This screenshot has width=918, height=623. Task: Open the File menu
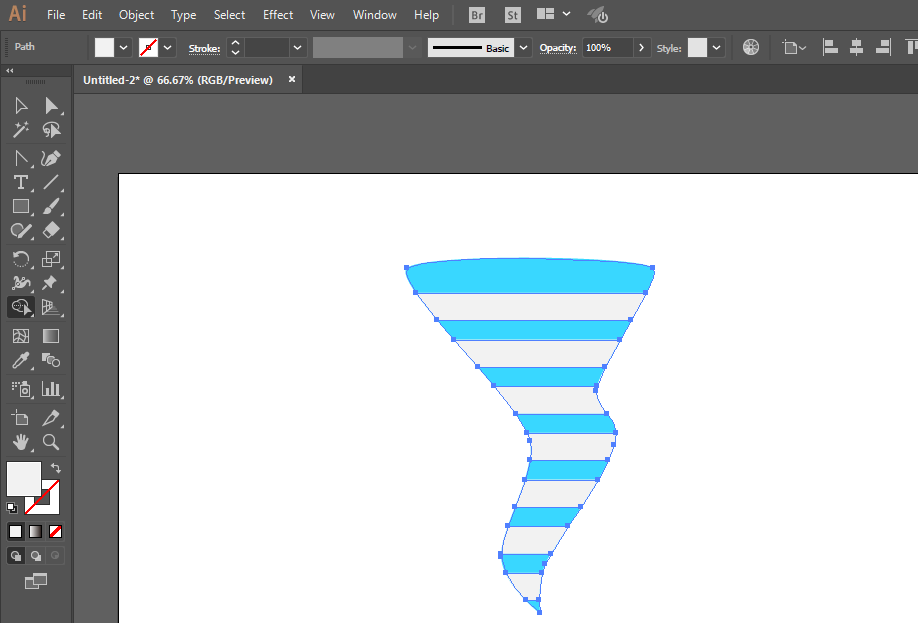tap(56, 15)
